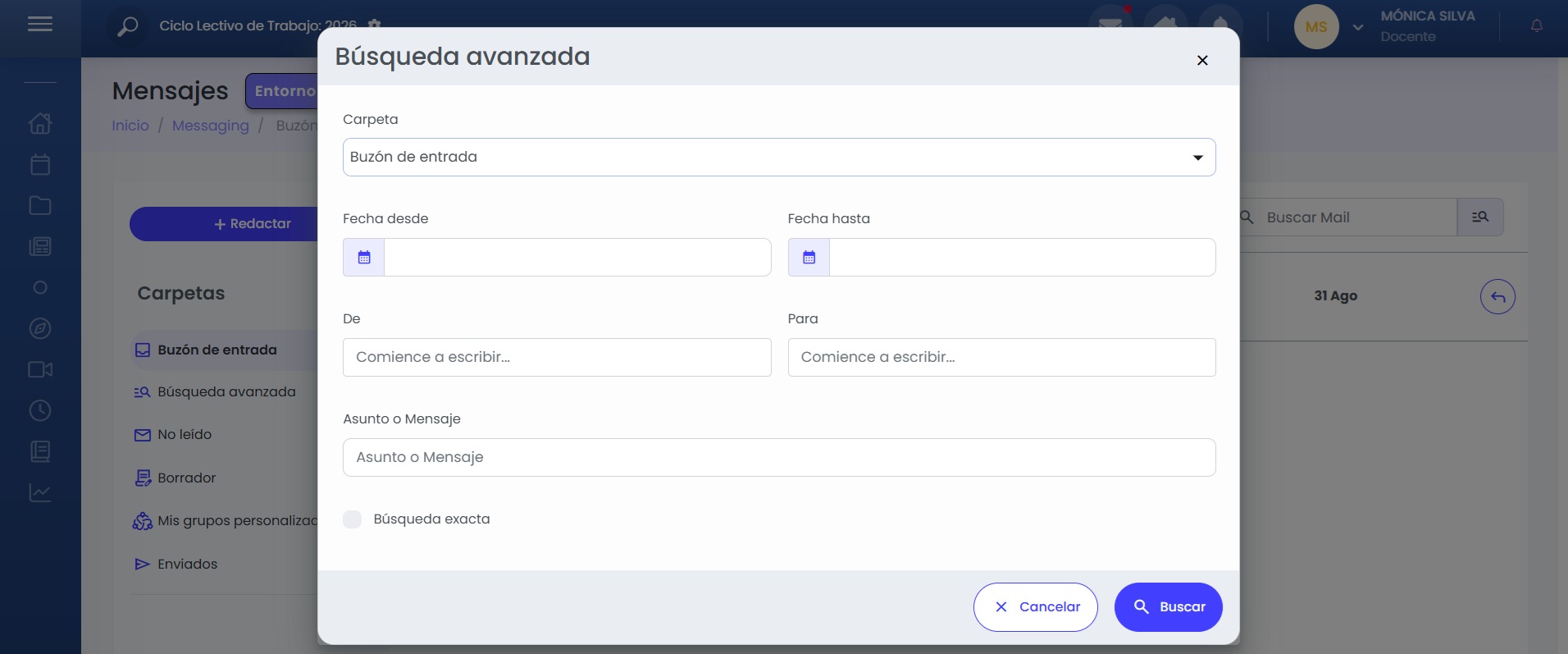Click the magnifier icon in the top bar
1568x654 pixels.
128,26
